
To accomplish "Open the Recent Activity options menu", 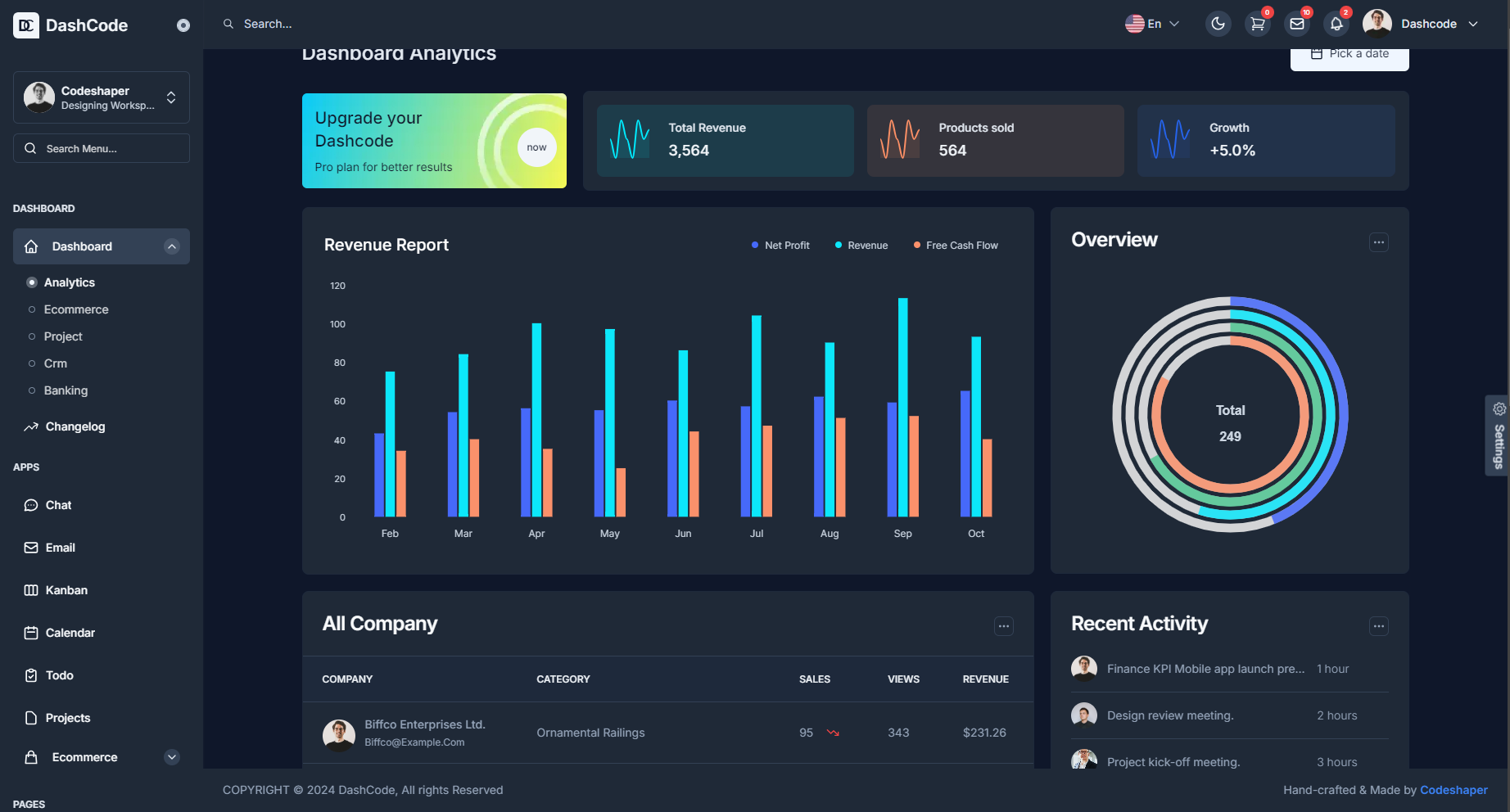I will point(1379,626).
